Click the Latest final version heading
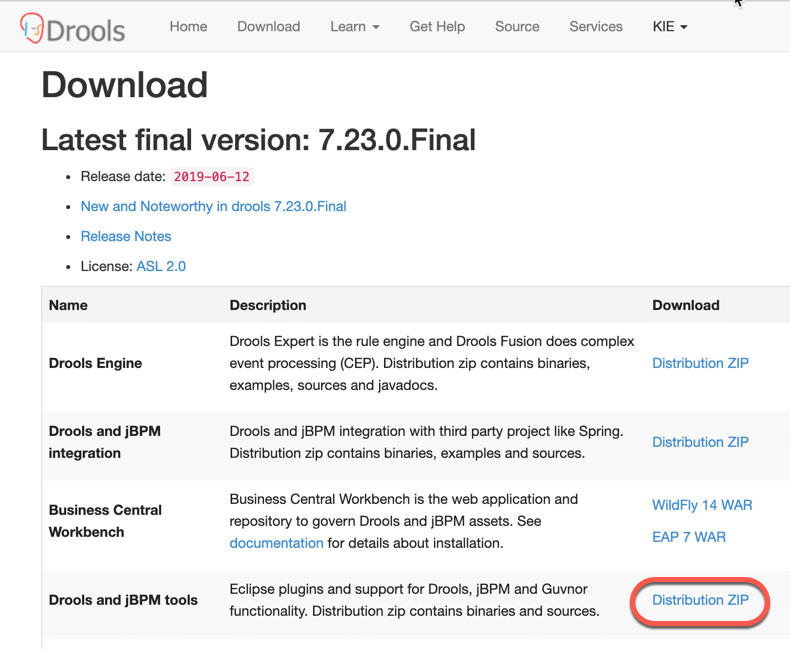The image size is (790, 649). click(258, 140)
